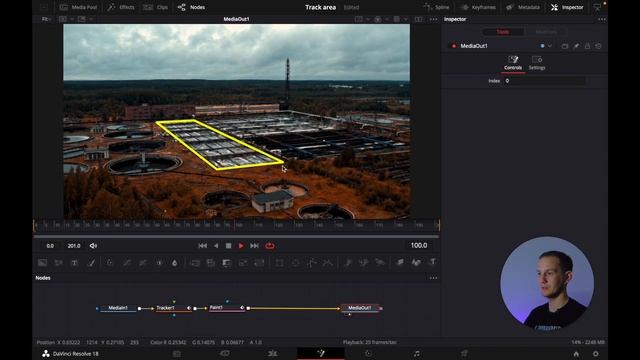The height and width of the screenshot is (360, 640).
Task: Switch to the Color page icon
Action: [368, 353]
